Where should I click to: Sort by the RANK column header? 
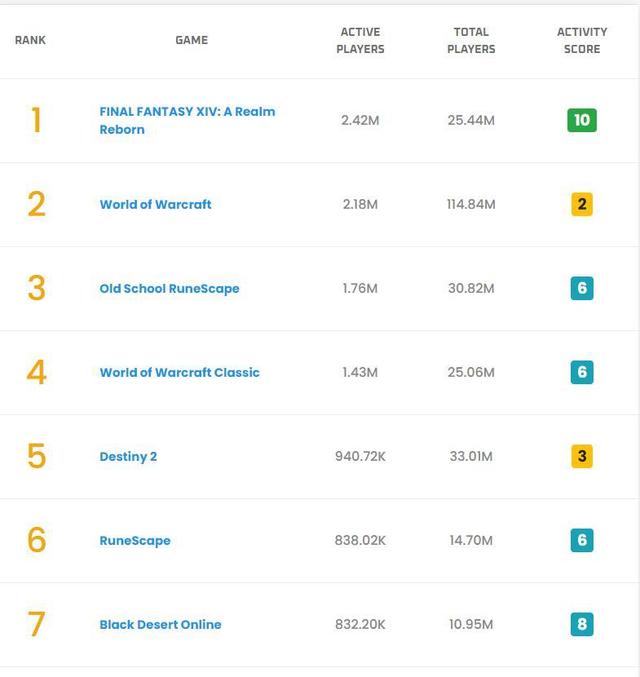30,40
